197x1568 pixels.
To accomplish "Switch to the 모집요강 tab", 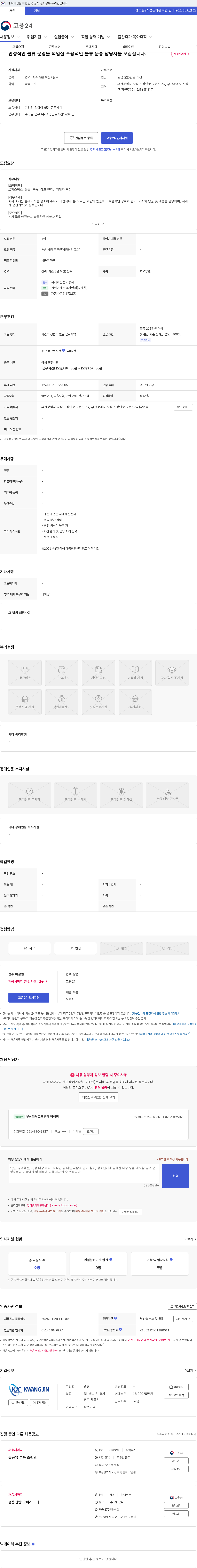I will (x=18, y=47).
